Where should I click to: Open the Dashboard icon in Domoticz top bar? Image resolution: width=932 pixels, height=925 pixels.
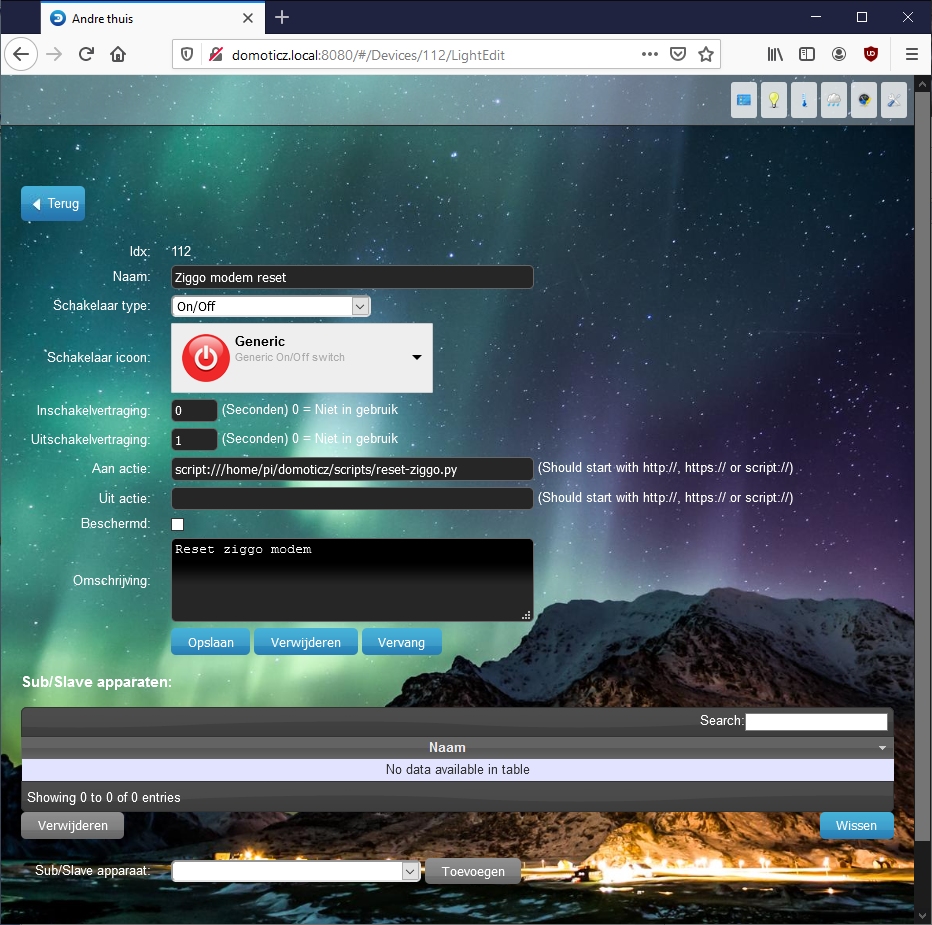[x=744, y=100]
